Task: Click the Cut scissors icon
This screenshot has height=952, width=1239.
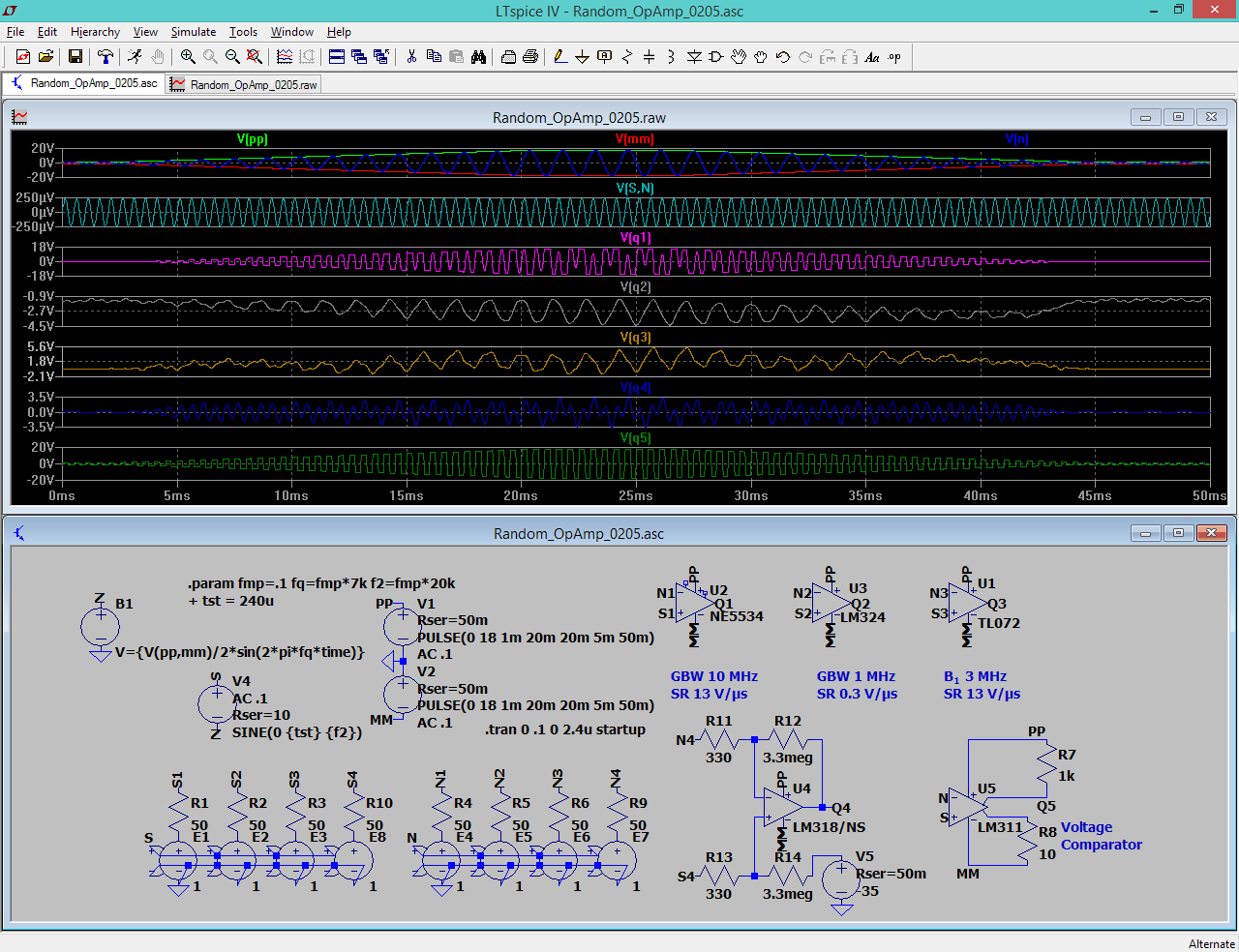Action: click(x=411, y=57)
